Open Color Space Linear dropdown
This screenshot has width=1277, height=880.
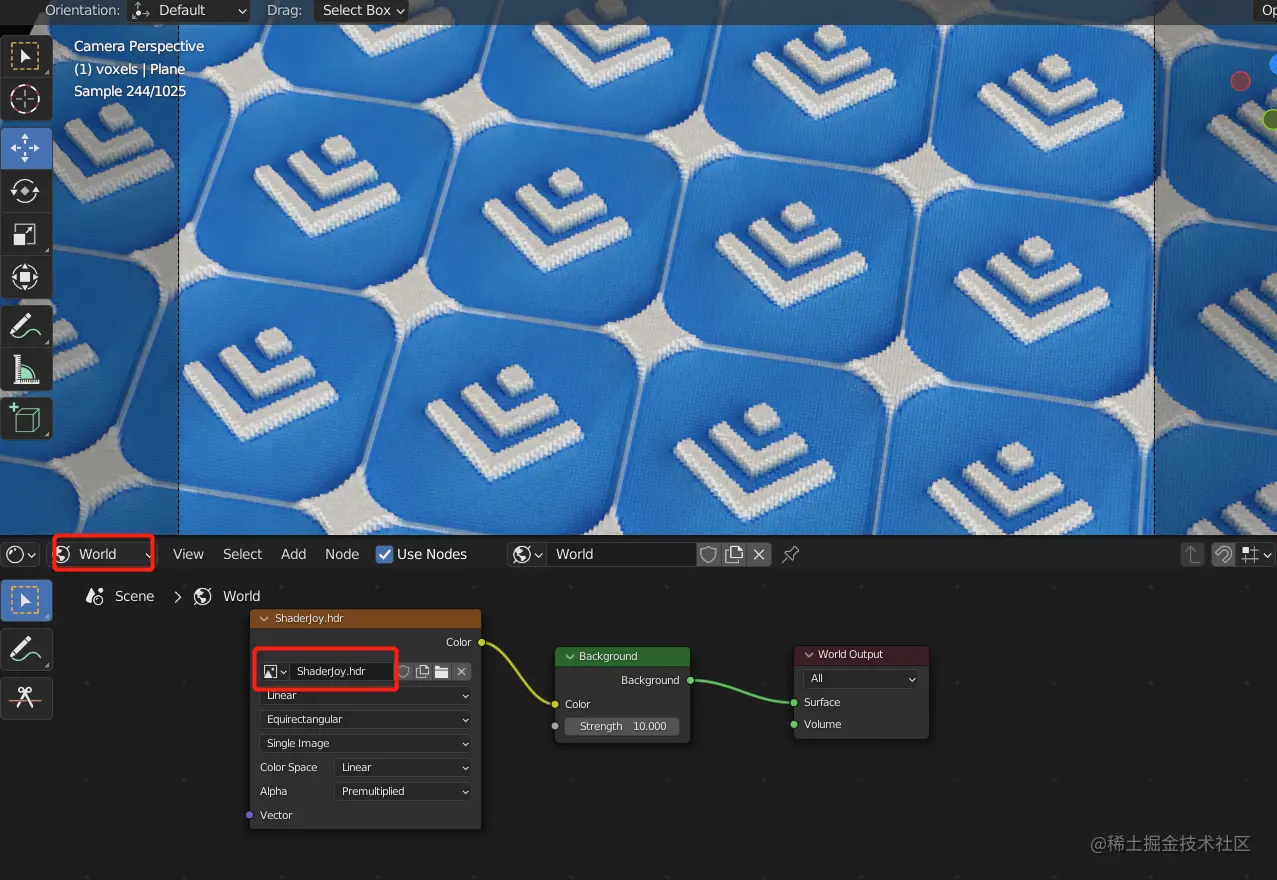click(403, 767)
